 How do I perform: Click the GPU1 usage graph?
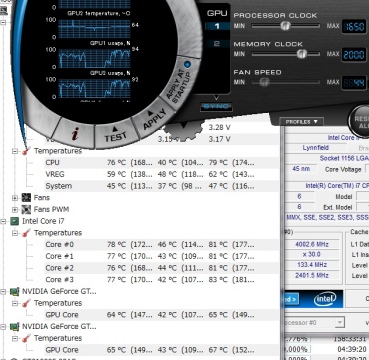click(x=94, y=58)
